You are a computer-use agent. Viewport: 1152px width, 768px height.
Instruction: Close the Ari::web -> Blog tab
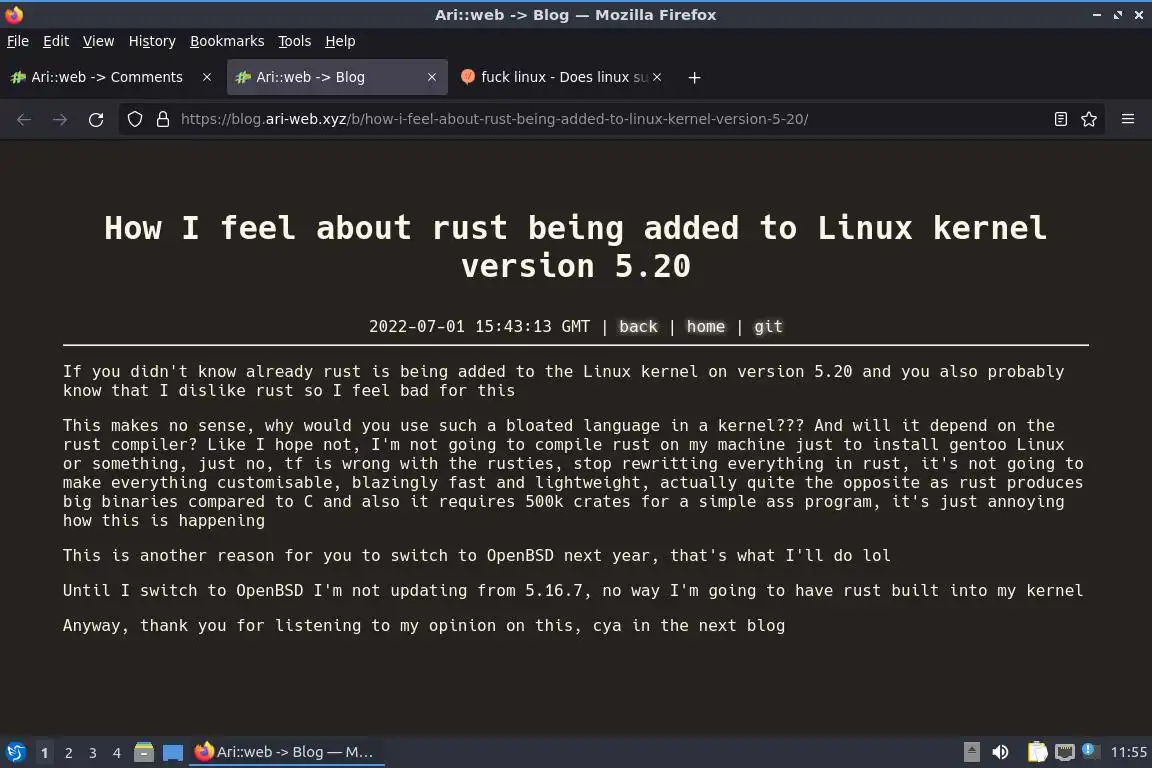(432, 77)
